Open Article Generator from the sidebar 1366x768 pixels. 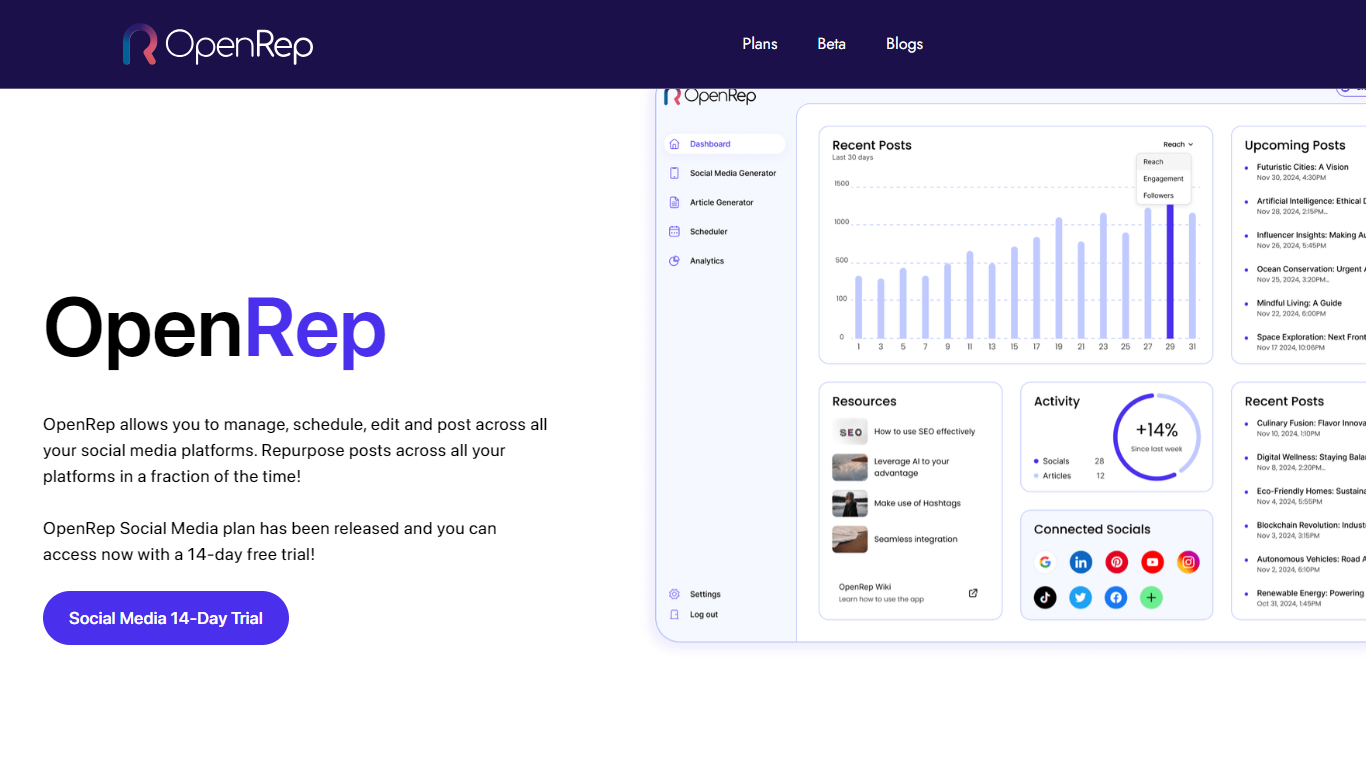[x=722, y=202]
